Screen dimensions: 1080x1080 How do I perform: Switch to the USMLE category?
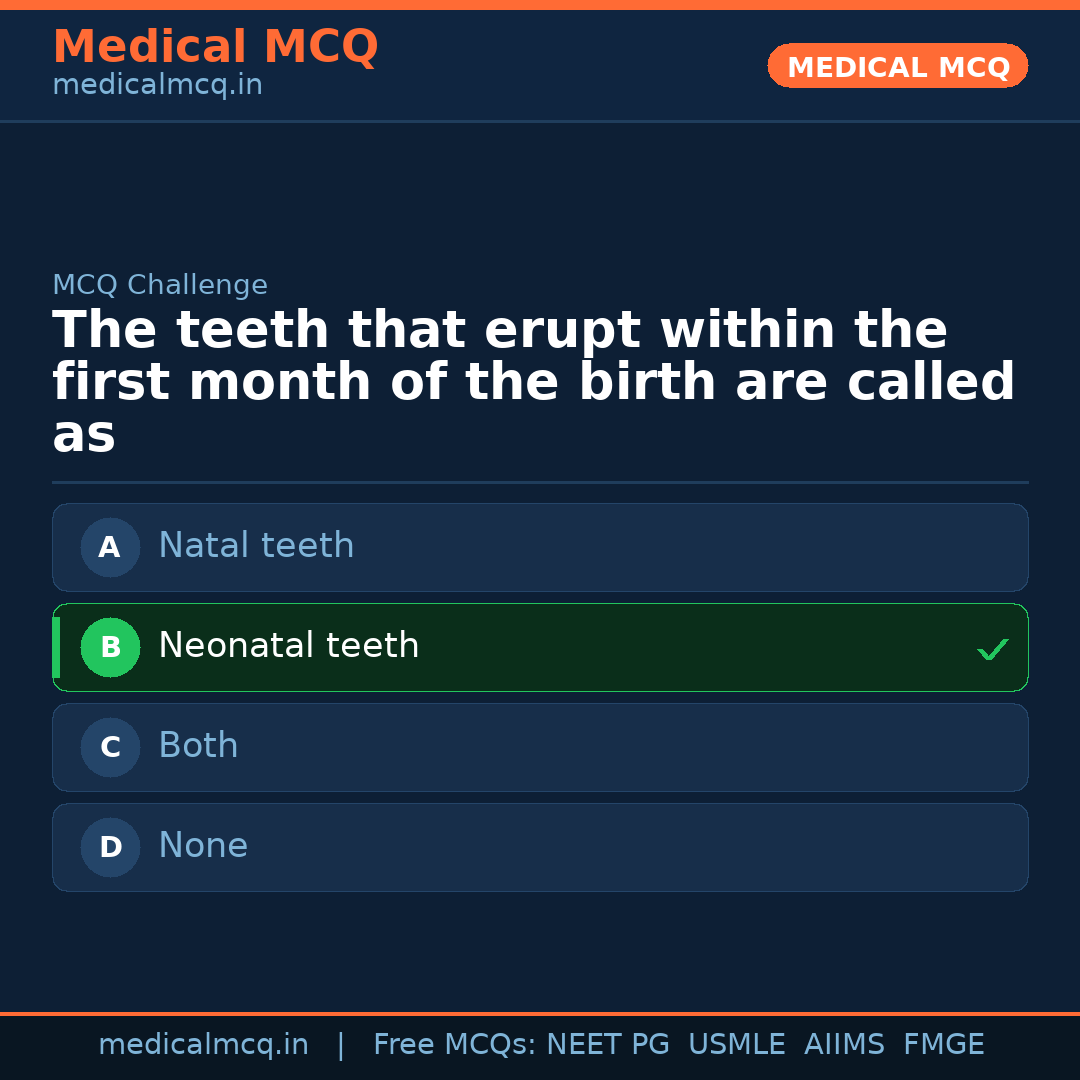(x=737, y=1044)
